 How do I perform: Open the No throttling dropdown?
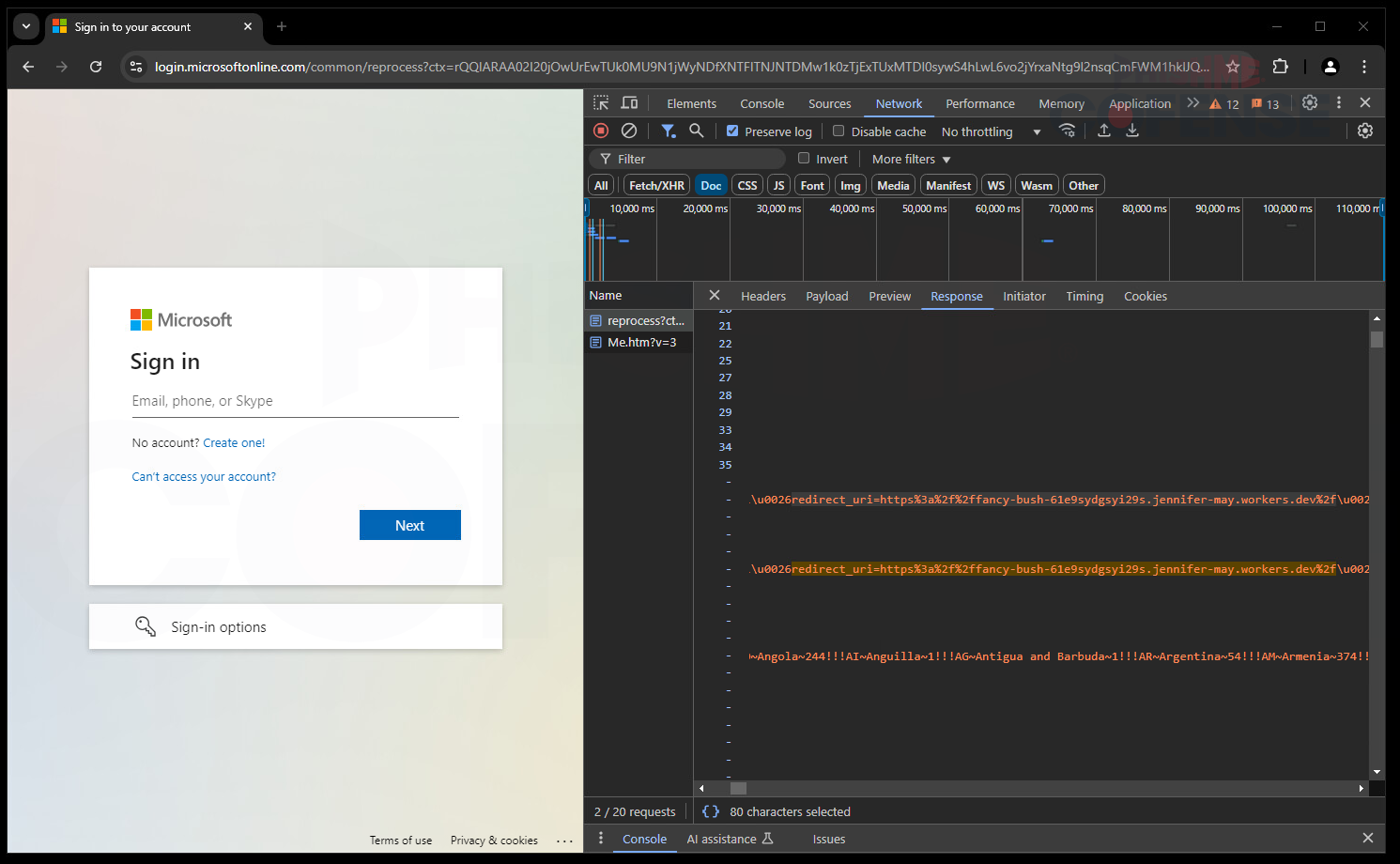[x=991, y=131]
